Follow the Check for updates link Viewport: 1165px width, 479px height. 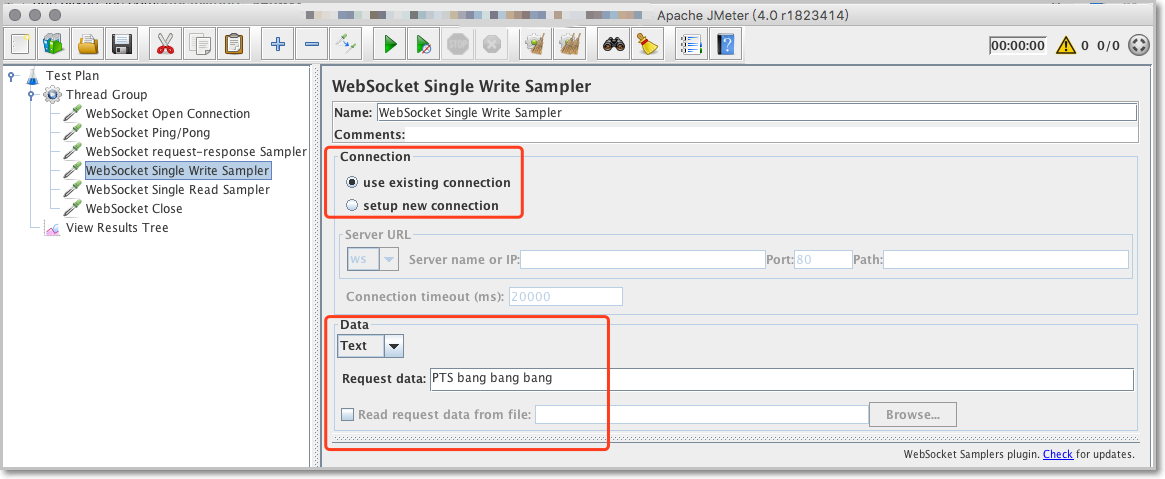click(x=1057, y=454)
